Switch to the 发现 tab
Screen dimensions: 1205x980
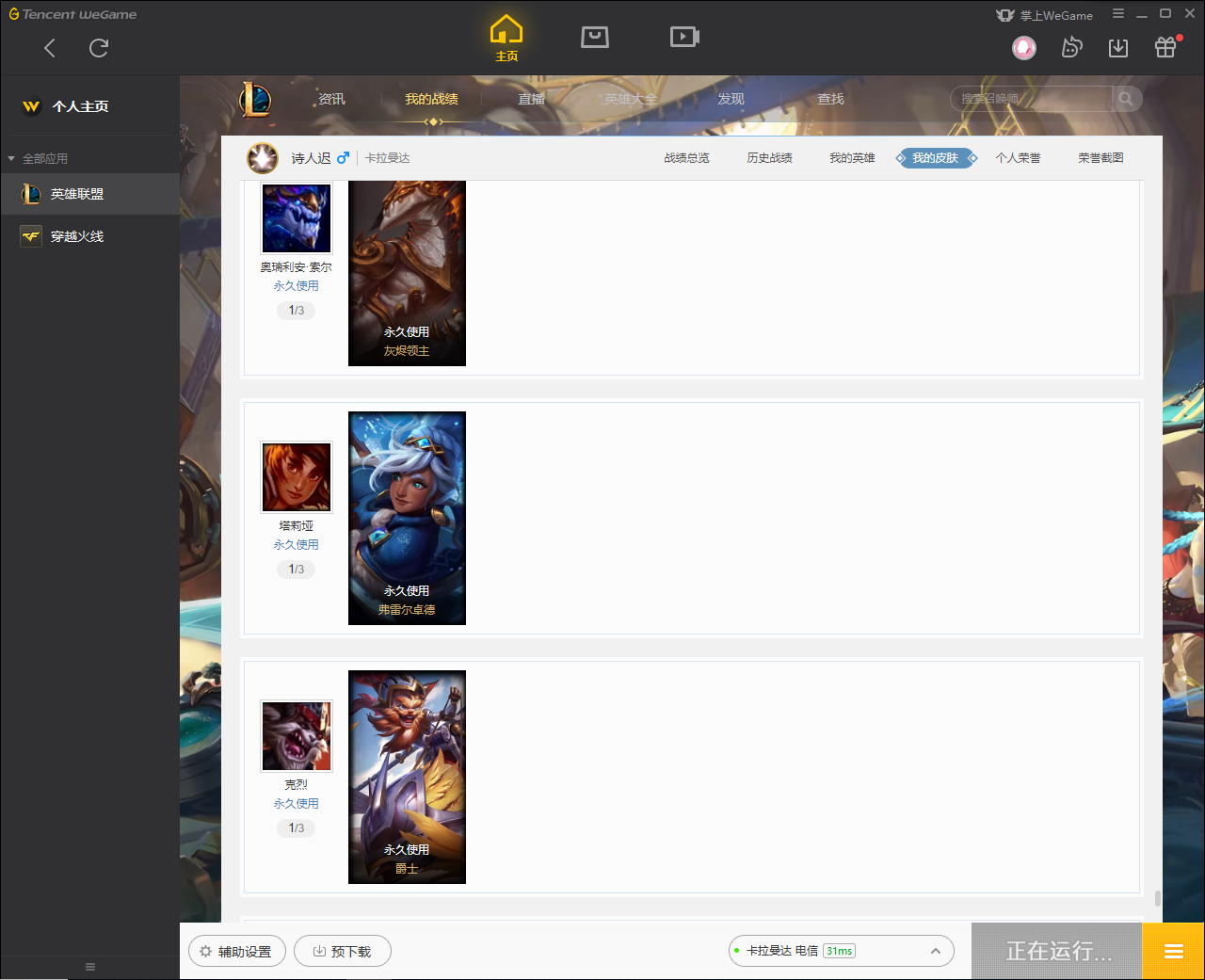tap(731, 99)
